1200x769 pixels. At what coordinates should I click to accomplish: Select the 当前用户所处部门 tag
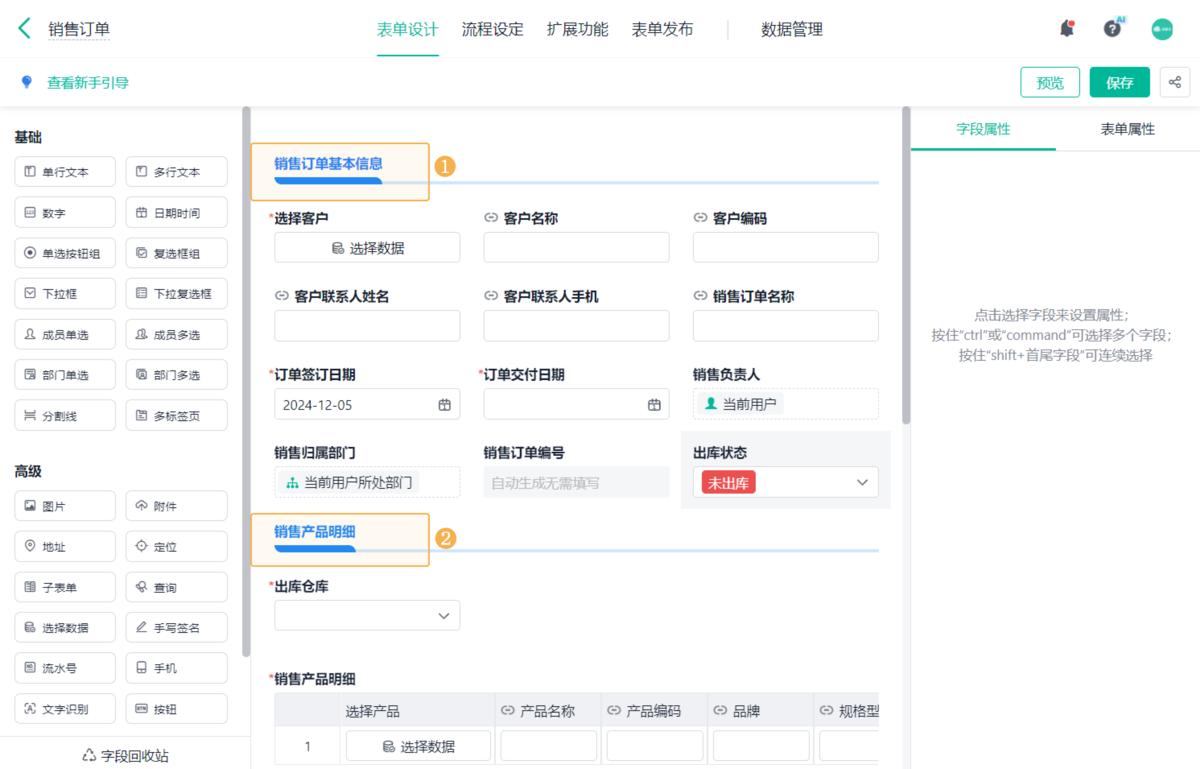coord(348,482)
